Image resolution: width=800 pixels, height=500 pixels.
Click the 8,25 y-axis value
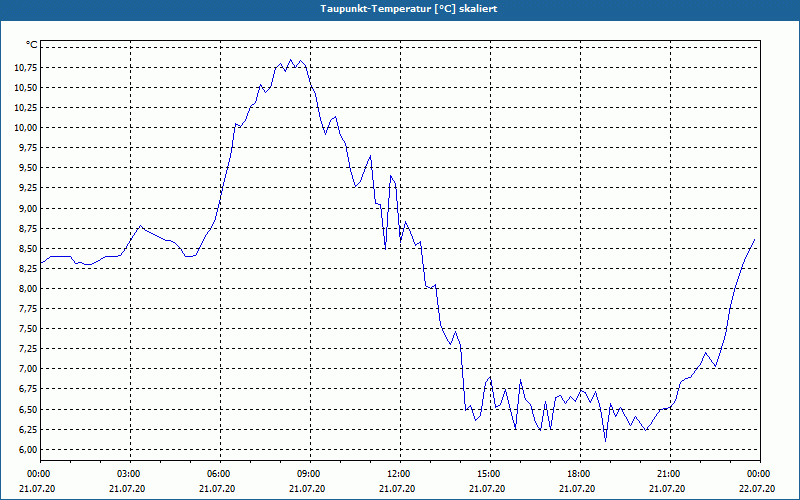click(x=28, y=268)
